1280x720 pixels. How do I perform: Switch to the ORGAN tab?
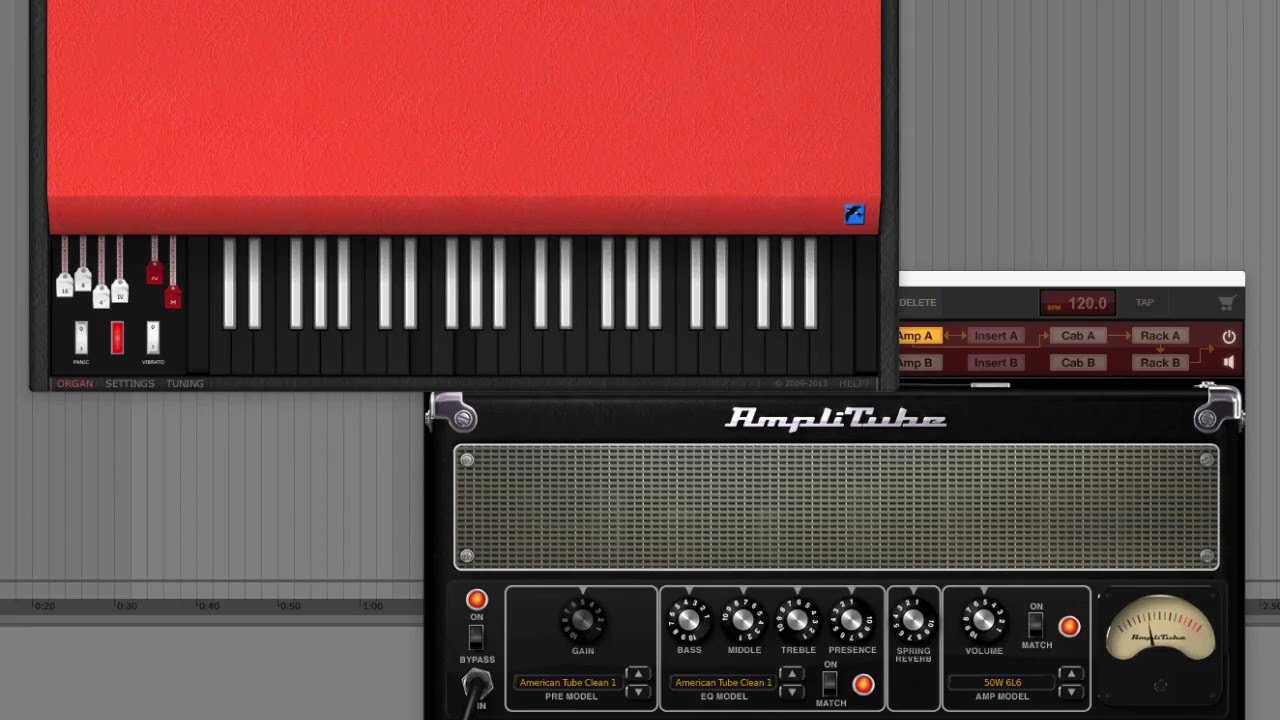[x=75, y=384]
